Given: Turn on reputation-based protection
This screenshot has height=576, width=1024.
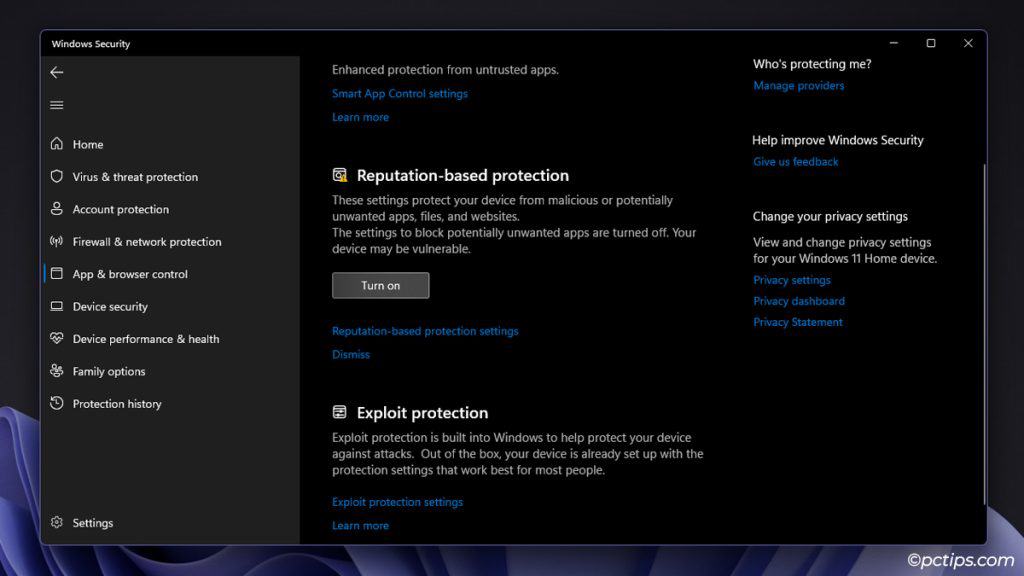Looking at the screenshot, I should pyautogui.click(x=381, y=285).
